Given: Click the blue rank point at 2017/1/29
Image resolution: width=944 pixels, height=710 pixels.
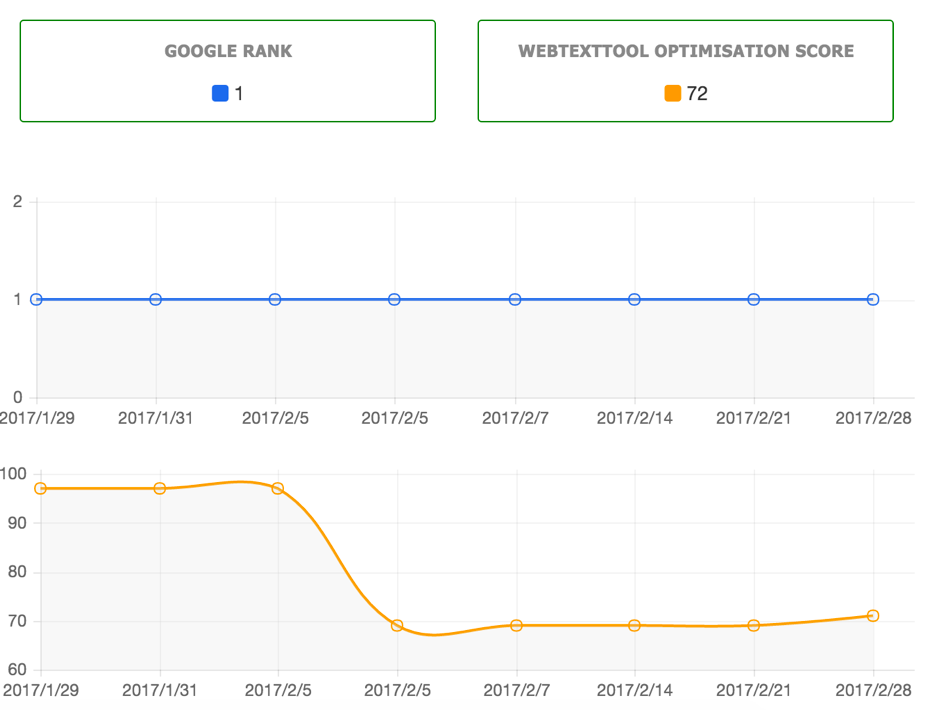Looking at the screenshot, I should point(37,299).
